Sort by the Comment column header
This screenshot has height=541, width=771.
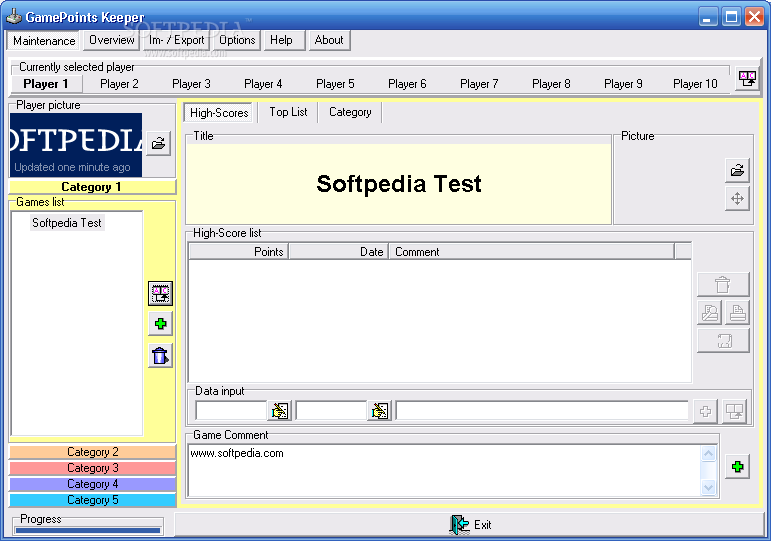(532, 252)
